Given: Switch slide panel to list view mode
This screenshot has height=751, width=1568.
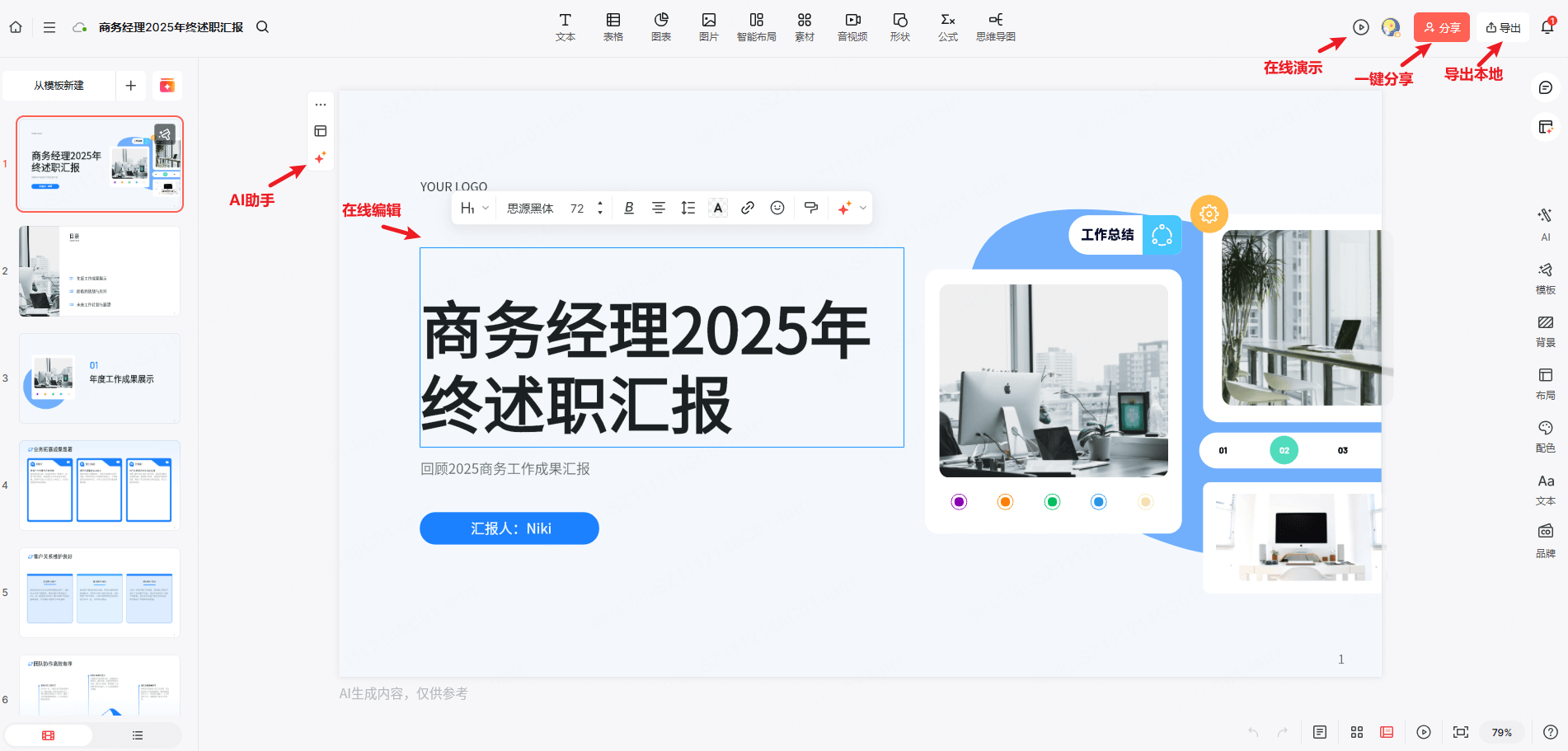Looking at the screenshot, I should coord(137,735).
